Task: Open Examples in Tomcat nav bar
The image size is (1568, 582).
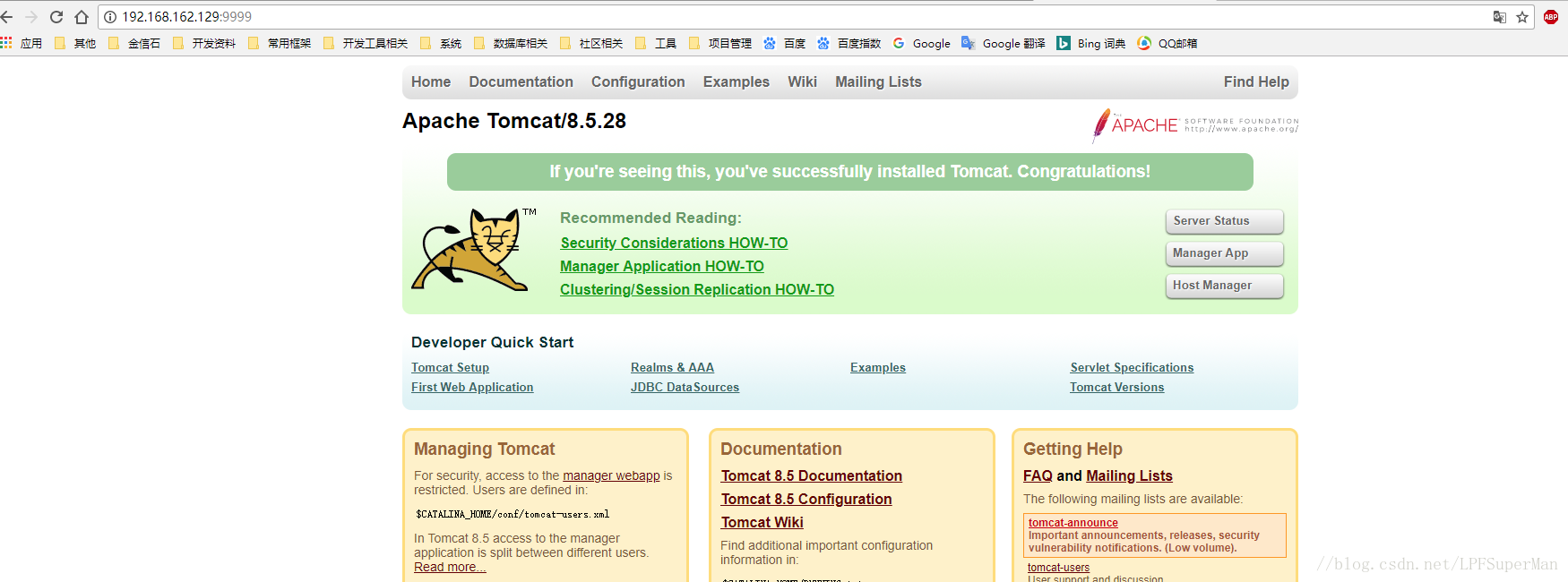Action: pyautogui.click(x=736, y=81)
